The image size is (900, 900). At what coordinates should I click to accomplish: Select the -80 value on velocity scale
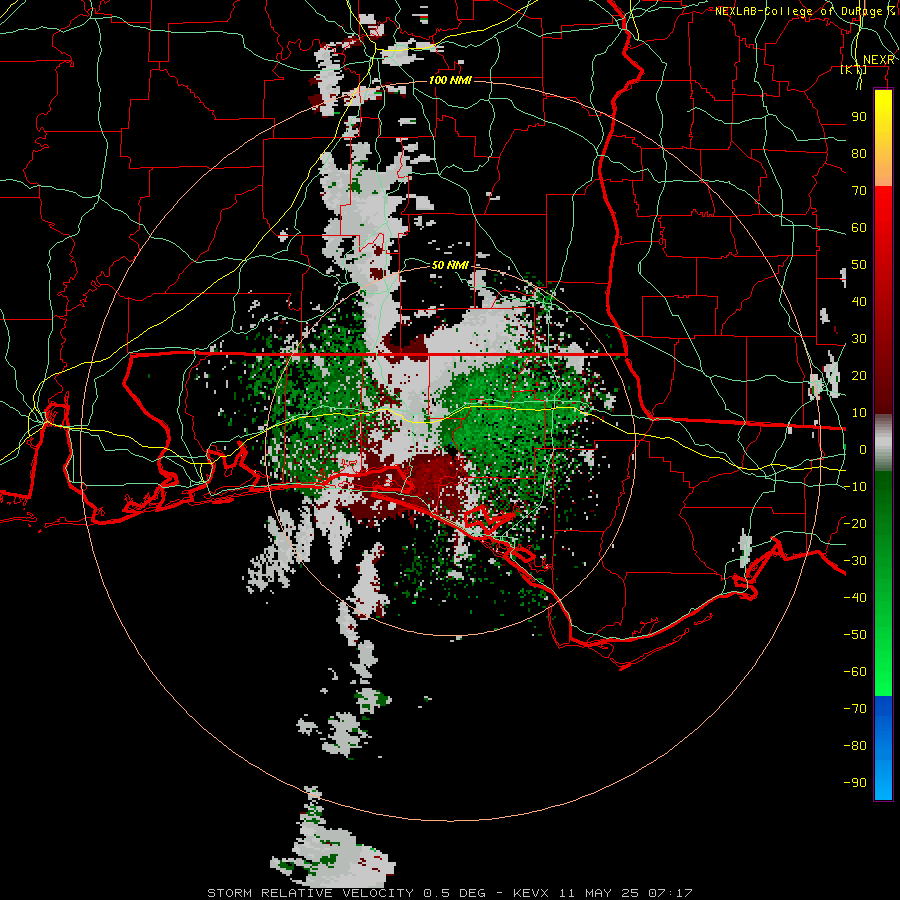[x=855, y=746]
